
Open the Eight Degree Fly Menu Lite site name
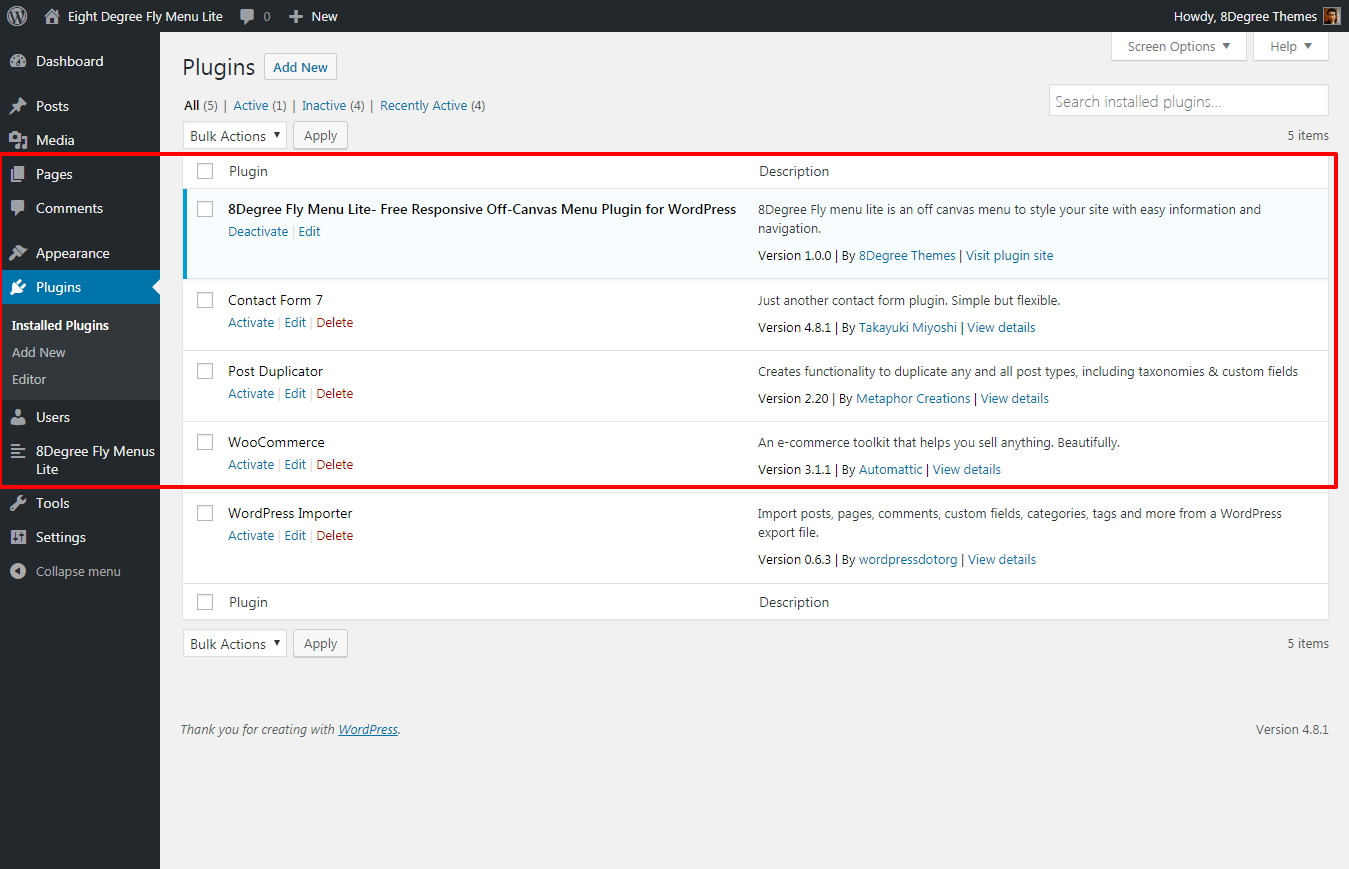tap(145, 16)
